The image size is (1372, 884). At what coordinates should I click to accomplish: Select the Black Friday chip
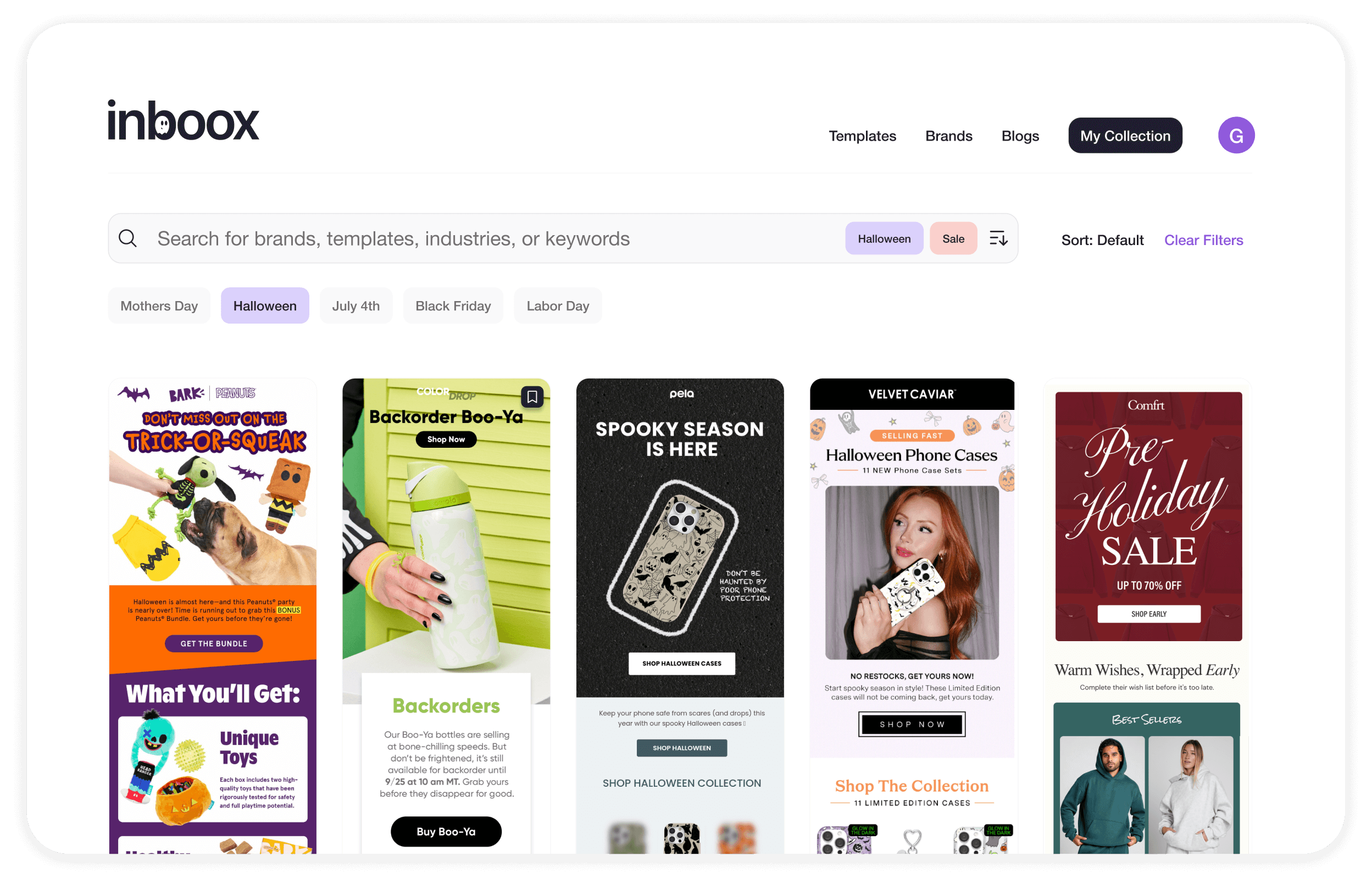pyautogui.click(x=453, y=305)
